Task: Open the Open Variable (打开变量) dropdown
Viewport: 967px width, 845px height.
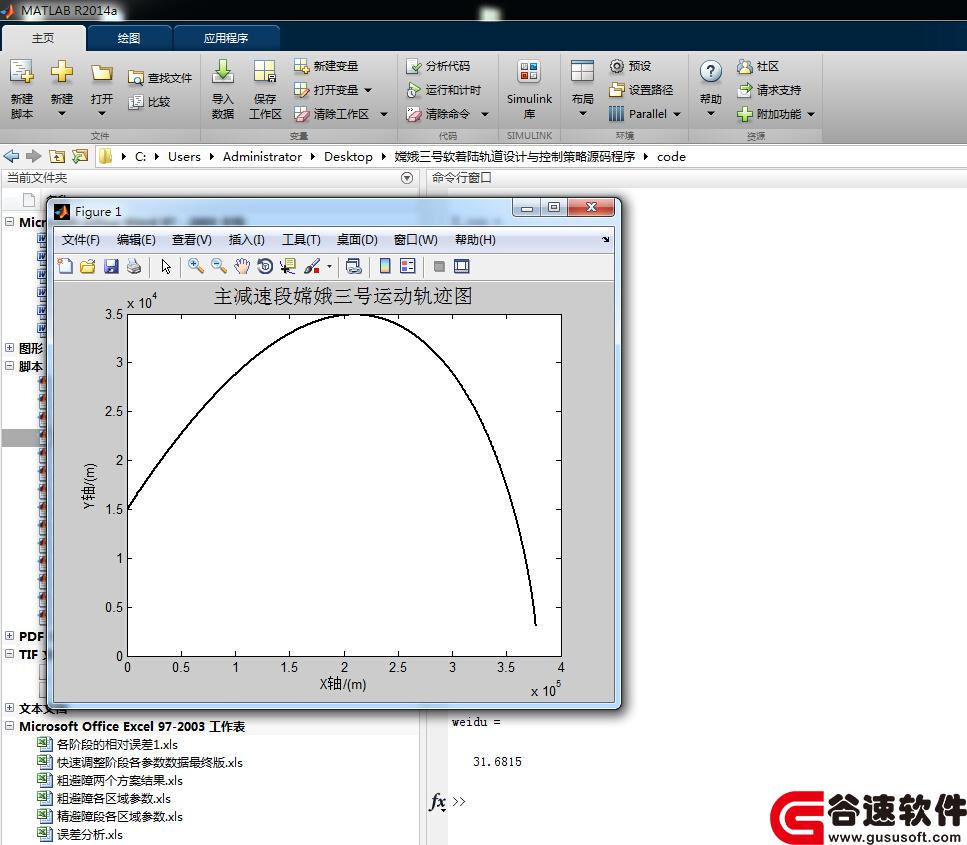Action: pos(368,90)
